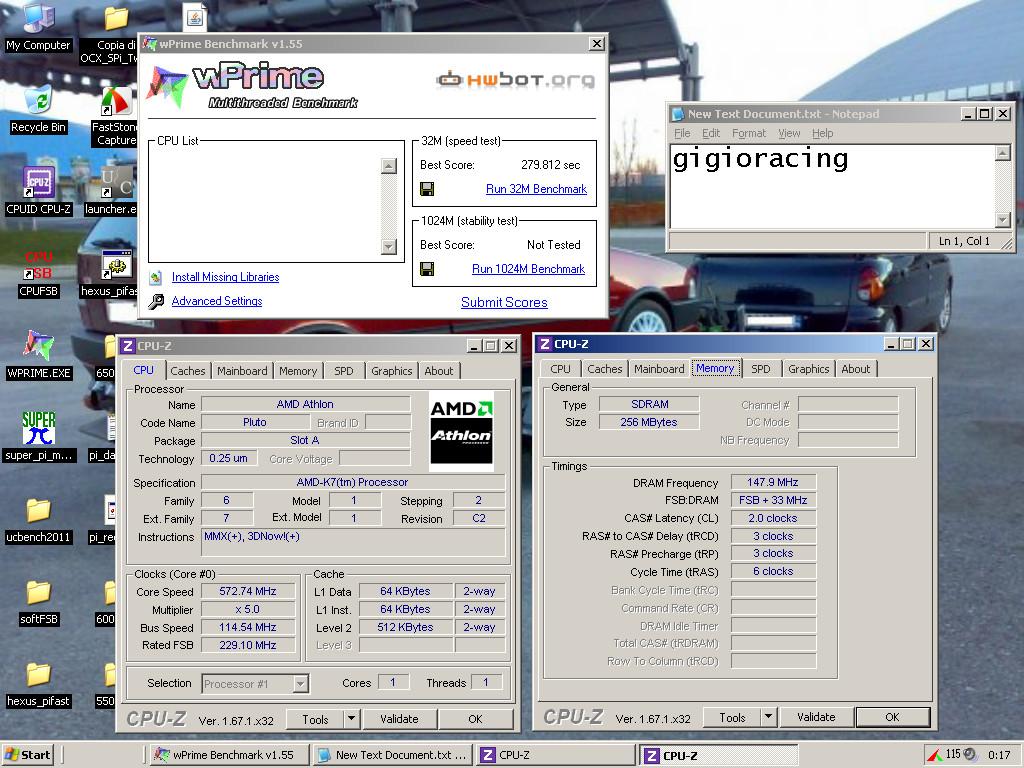This screenshot has height=768, width=1024.
Task: Click the save icon for 1024M score
Action: pyautogui.click(x=427, y=269)
